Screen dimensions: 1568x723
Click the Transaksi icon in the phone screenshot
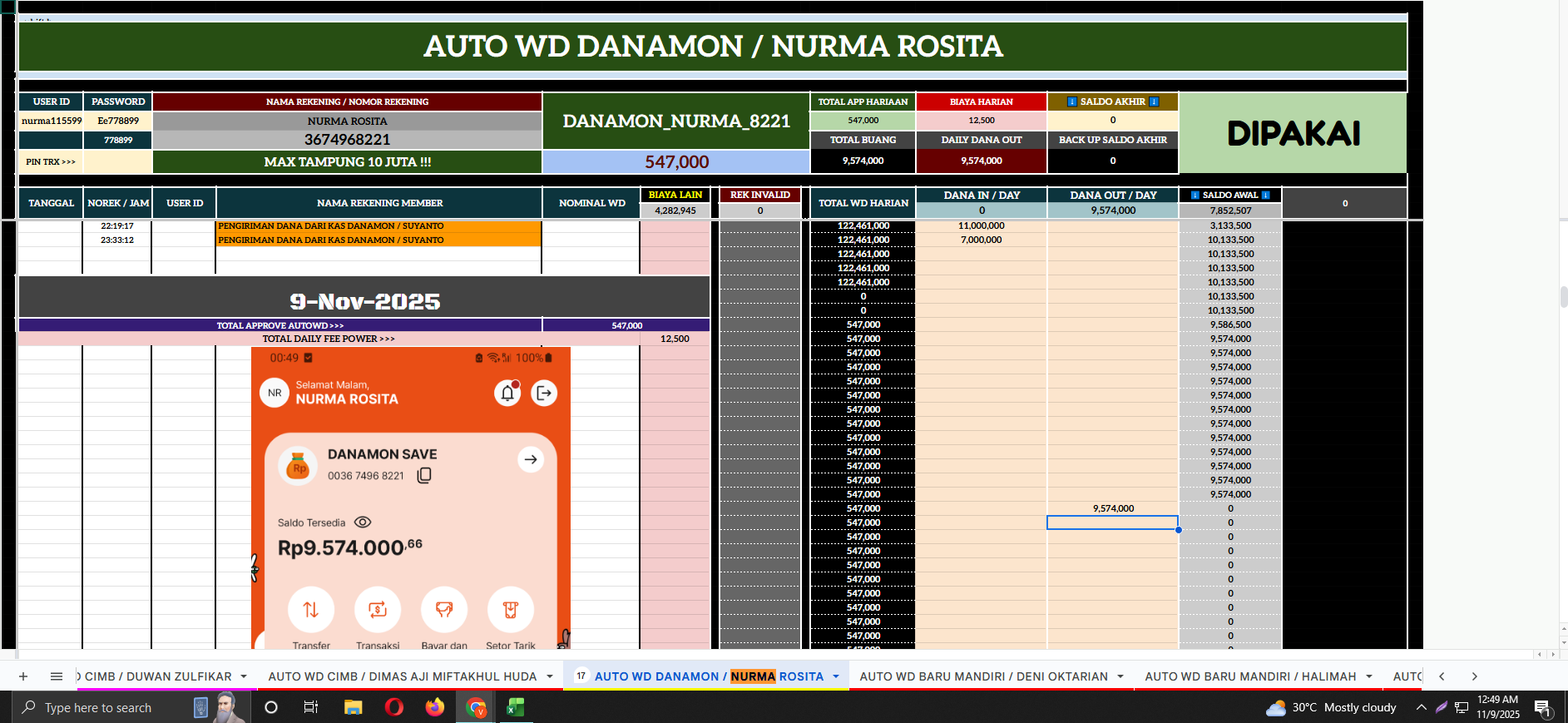pyautogui.click(x=378, y=610)
